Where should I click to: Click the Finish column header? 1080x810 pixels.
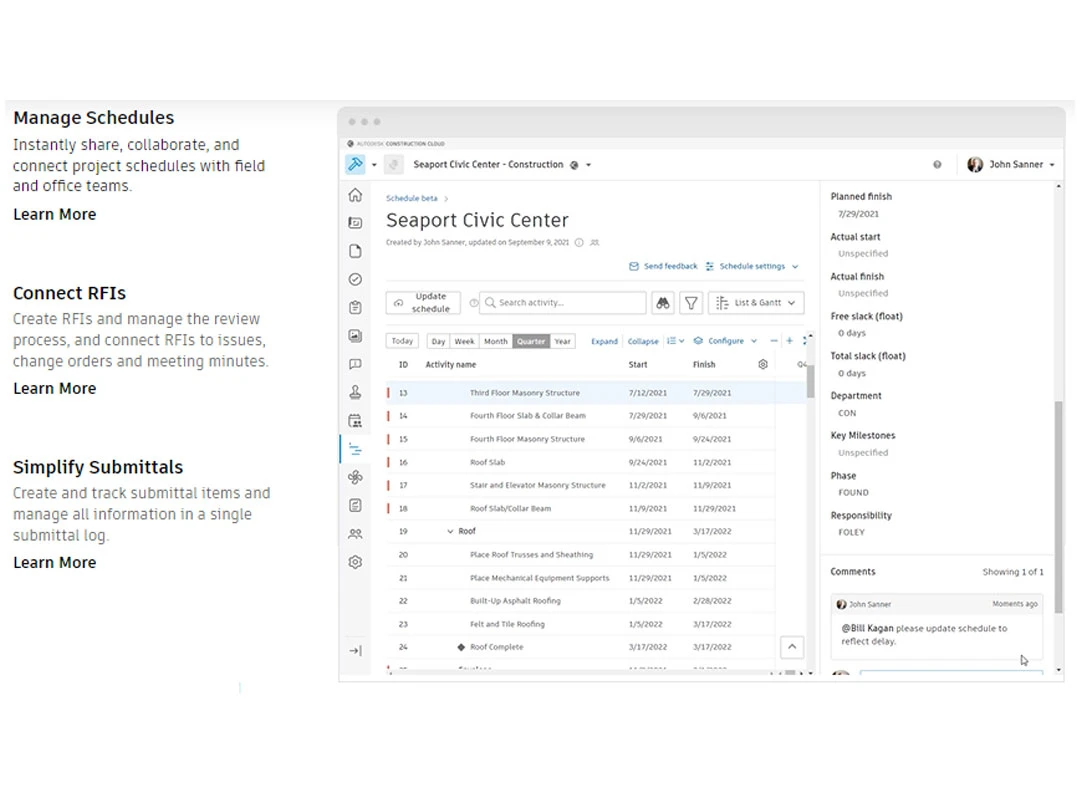coord(704,364)
